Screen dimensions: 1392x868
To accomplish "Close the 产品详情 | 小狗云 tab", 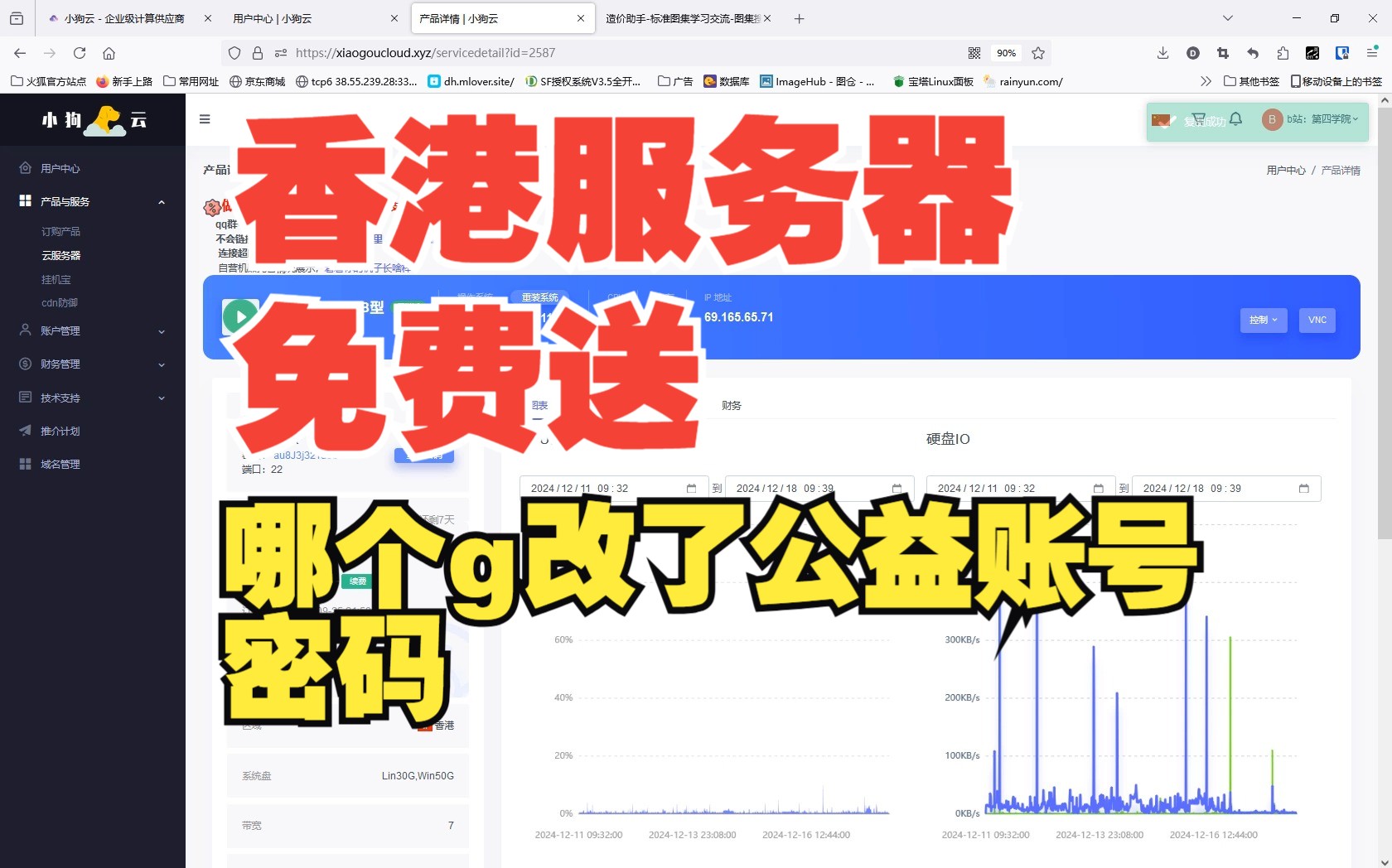I will (x=581, y=18).
